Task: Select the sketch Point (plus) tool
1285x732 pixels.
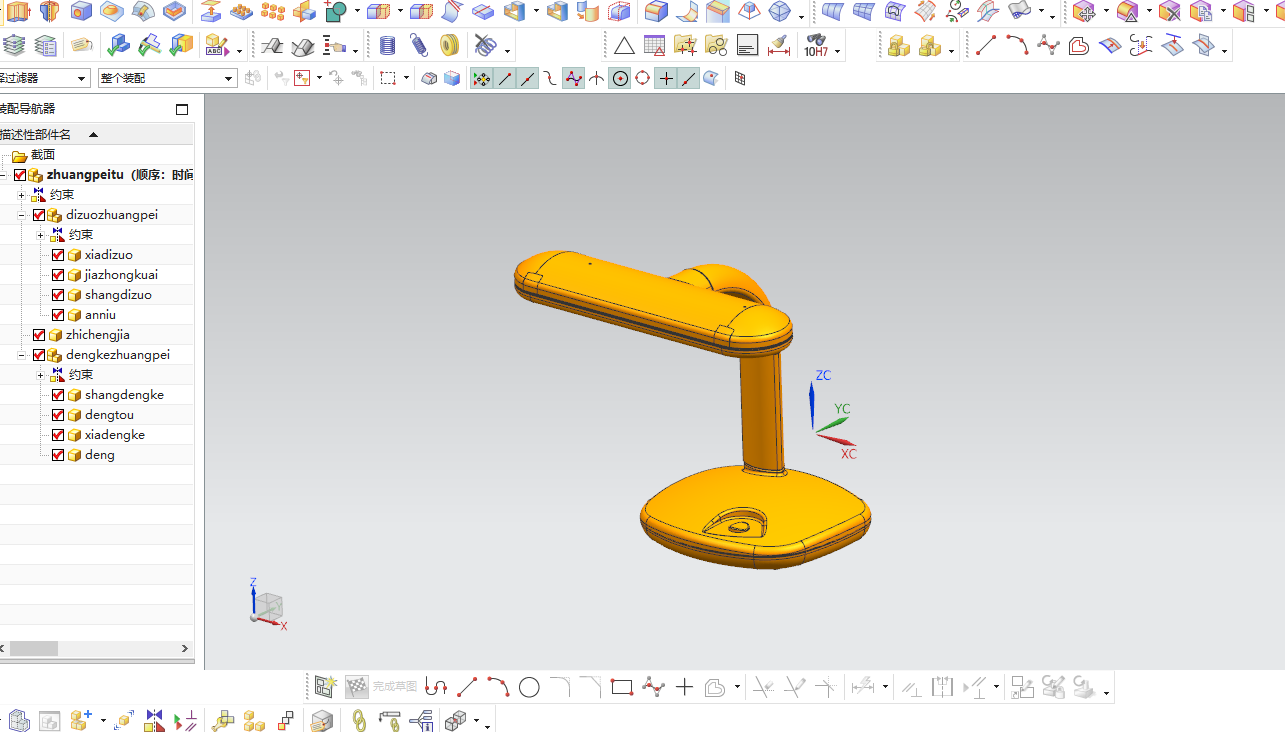Action: [684, 687]
